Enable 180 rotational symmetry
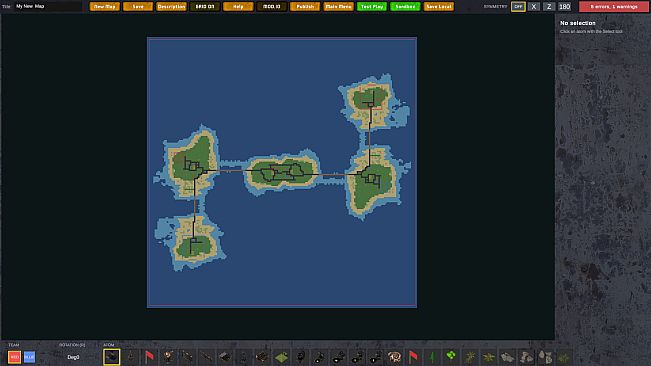 click(564, 7)
